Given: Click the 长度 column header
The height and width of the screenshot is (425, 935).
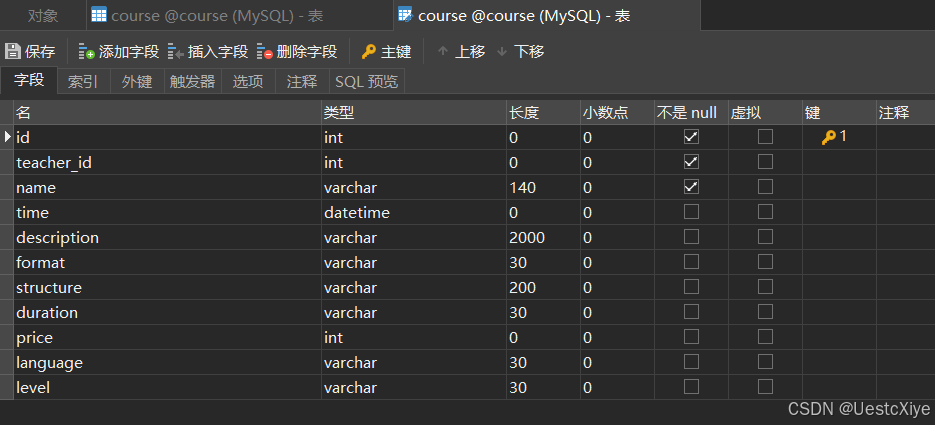Looking at the screenshot, I should click(x=543, y=112).
